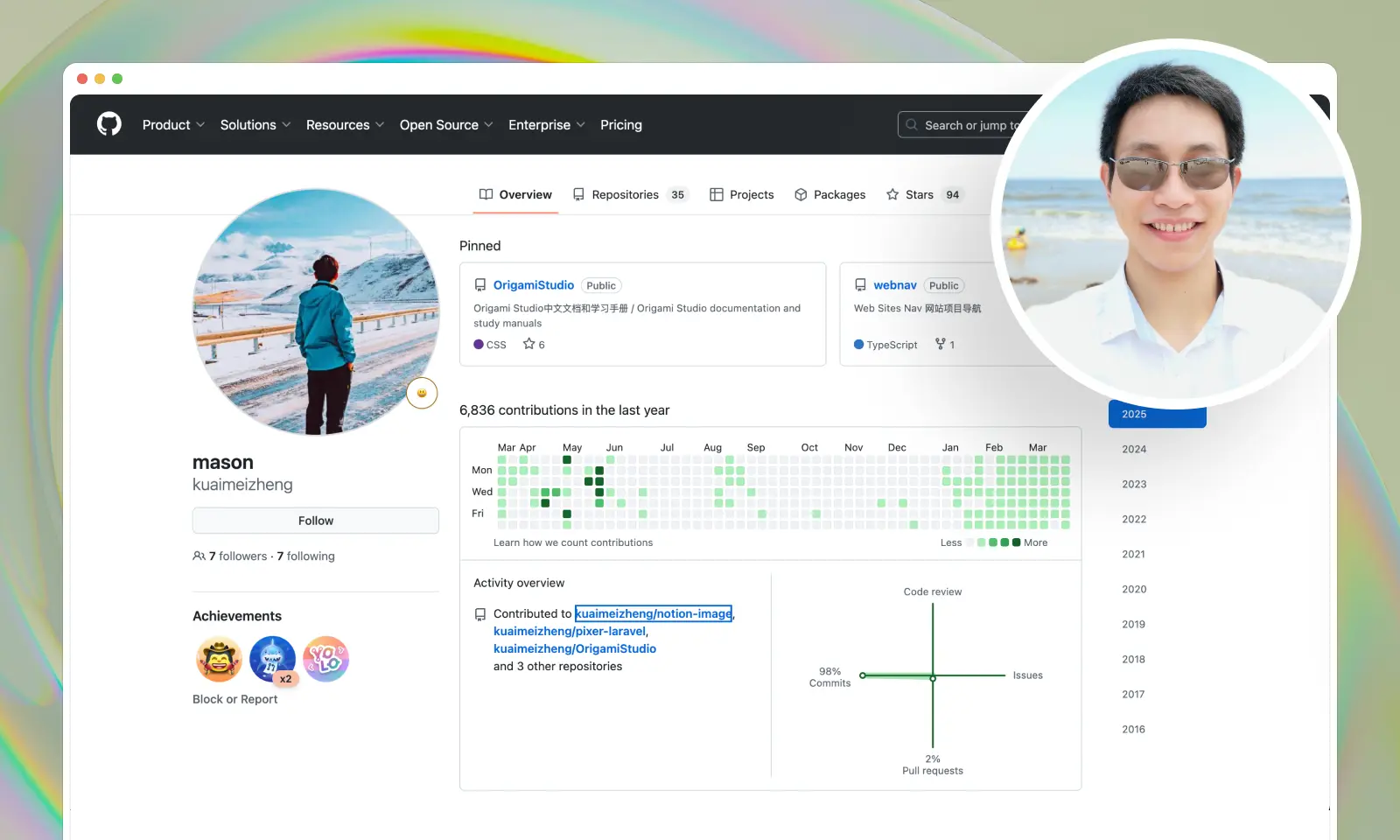
Task: Expand the Solutions menu
Action: [x=255, y=125]
